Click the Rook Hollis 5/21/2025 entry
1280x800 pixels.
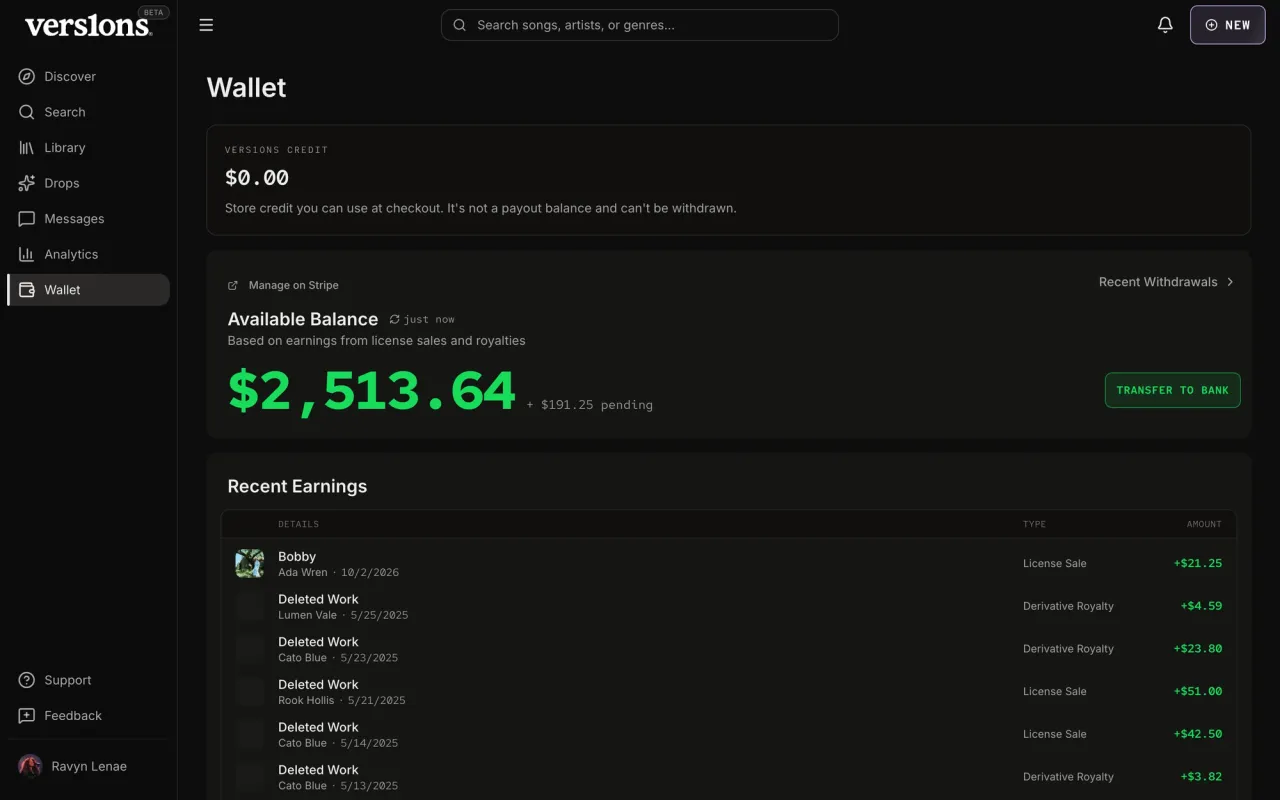pyautogui.click(x=342, y=700)
